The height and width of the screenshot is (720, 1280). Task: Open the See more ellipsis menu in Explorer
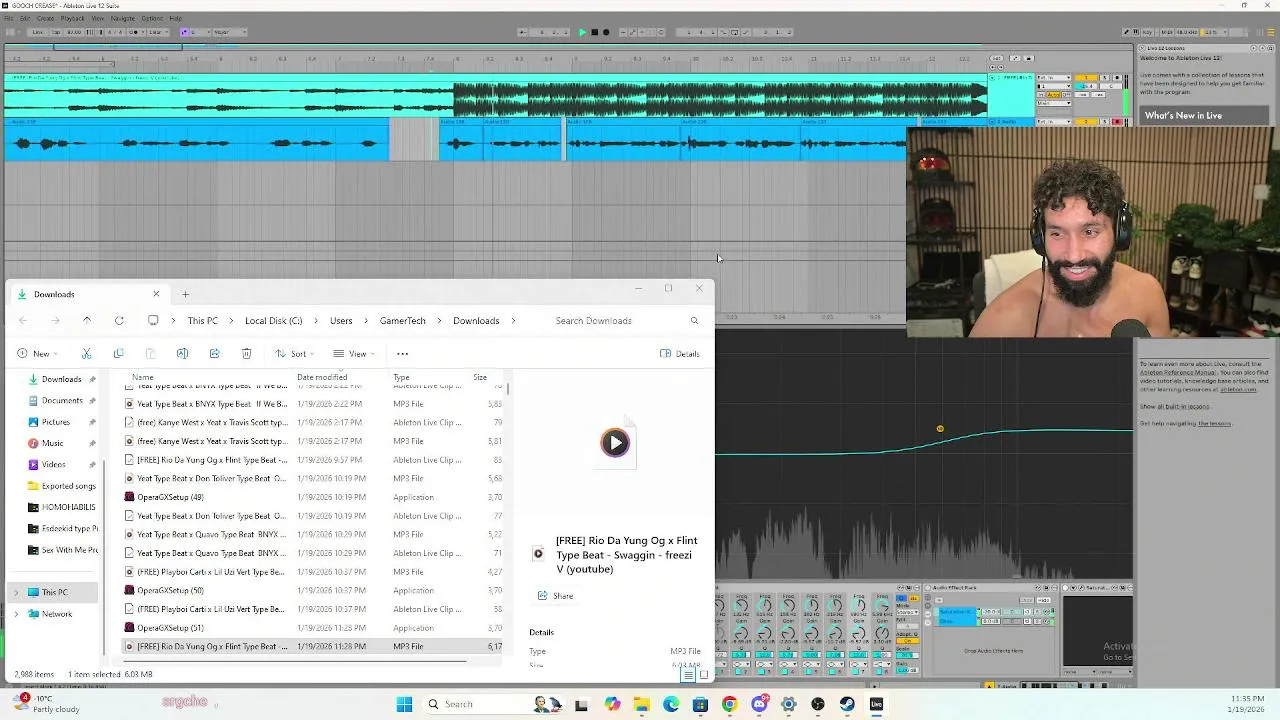point(403,353)
